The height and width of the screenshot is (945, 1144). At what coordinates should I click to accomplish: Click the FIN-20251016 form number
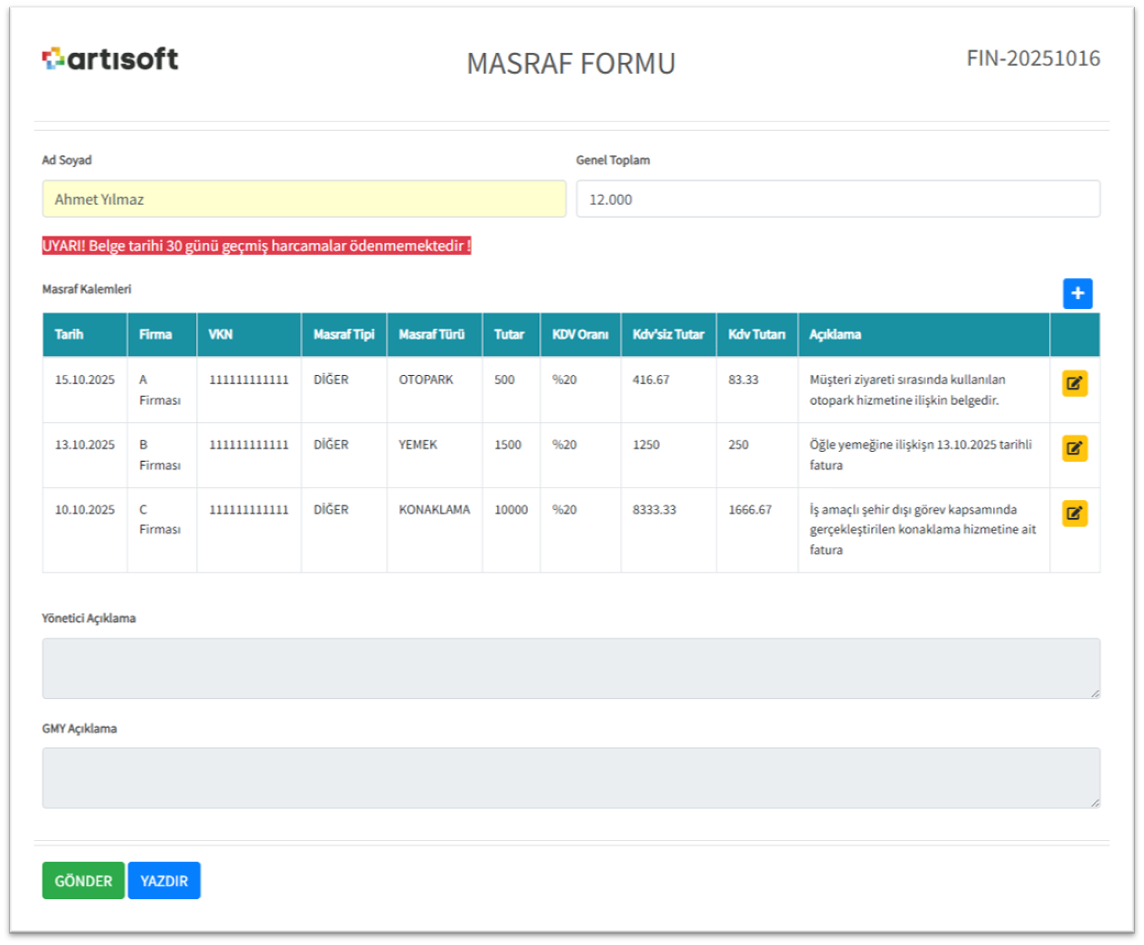(x=1033, y=58)
